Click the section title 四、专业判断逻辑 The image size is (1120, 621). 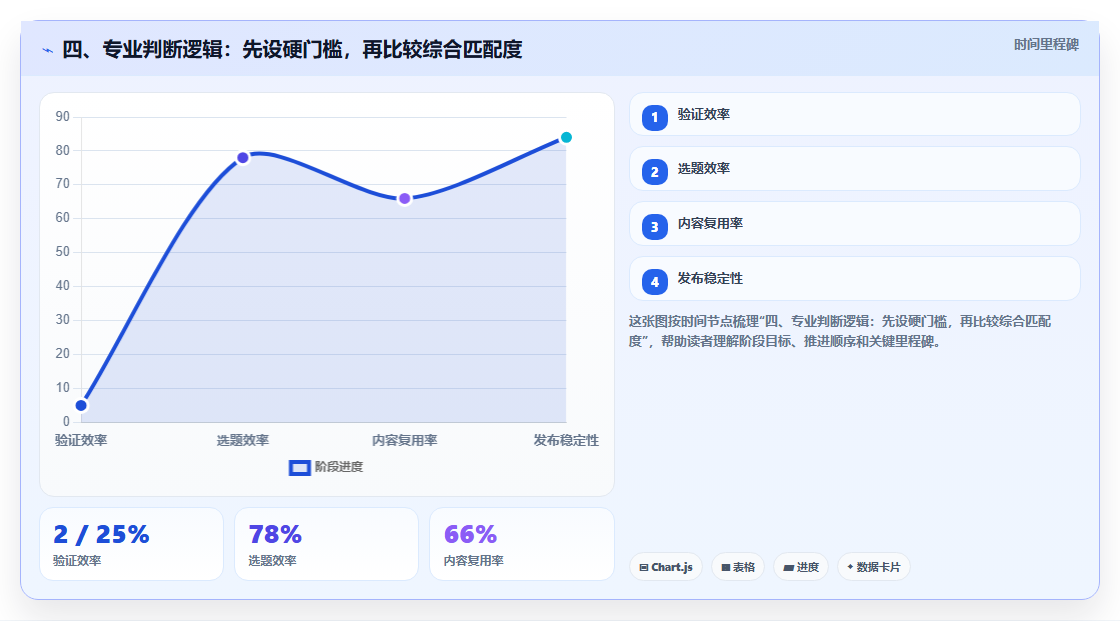292,49
